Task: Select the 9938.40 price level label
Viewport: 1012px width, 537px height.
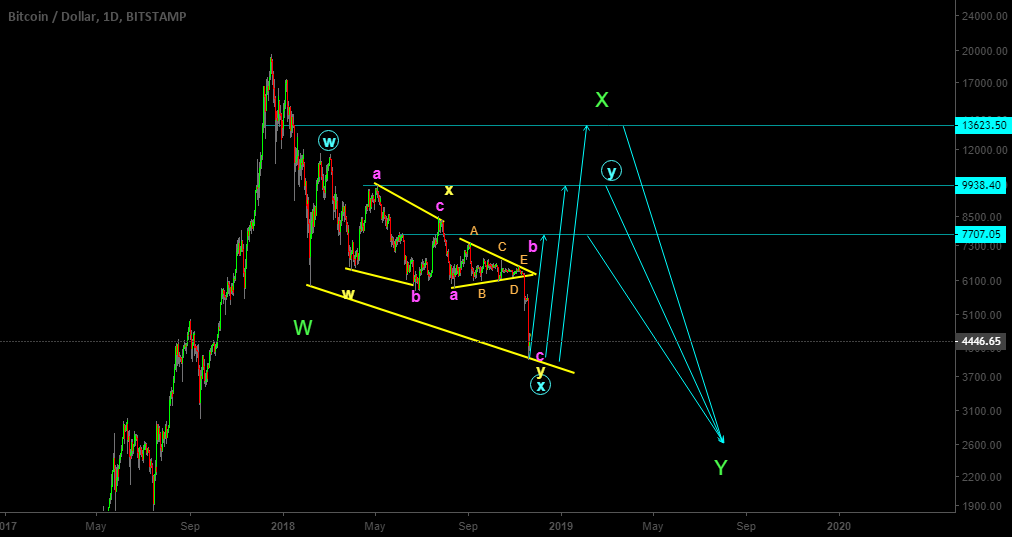Action: coord(980,186)
